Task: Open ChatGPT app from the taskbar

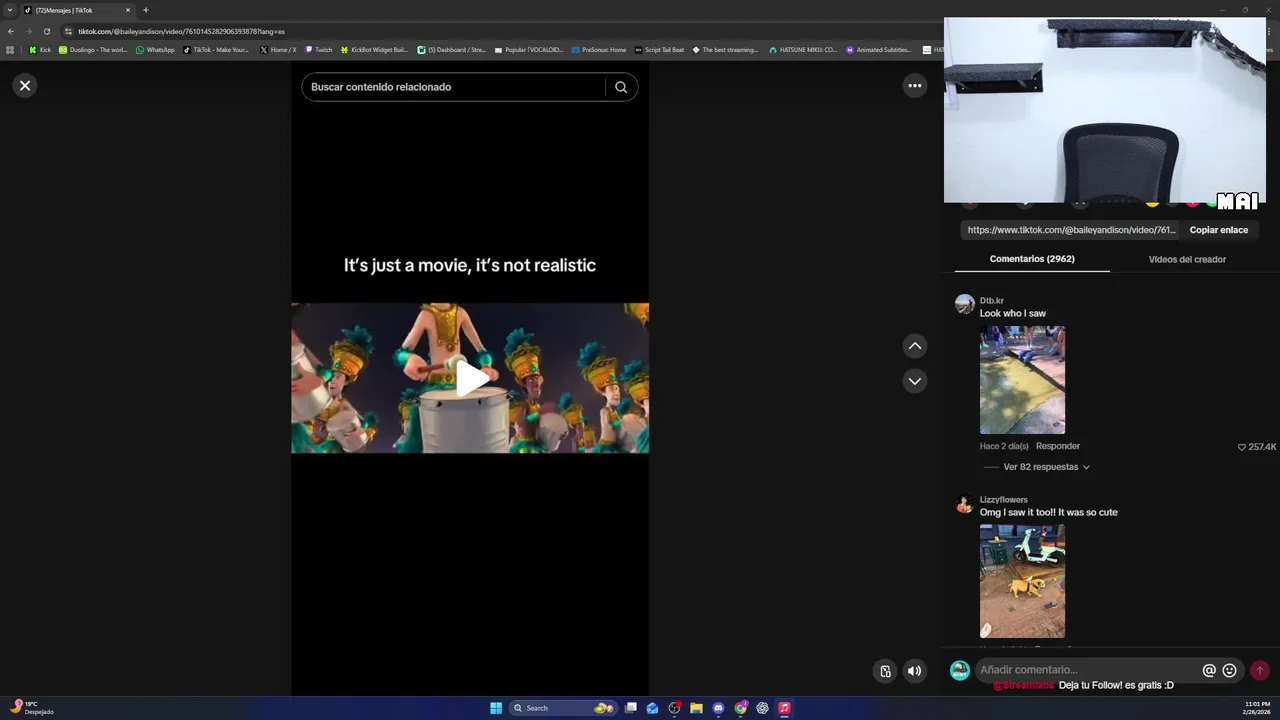Action: (762, 708)
